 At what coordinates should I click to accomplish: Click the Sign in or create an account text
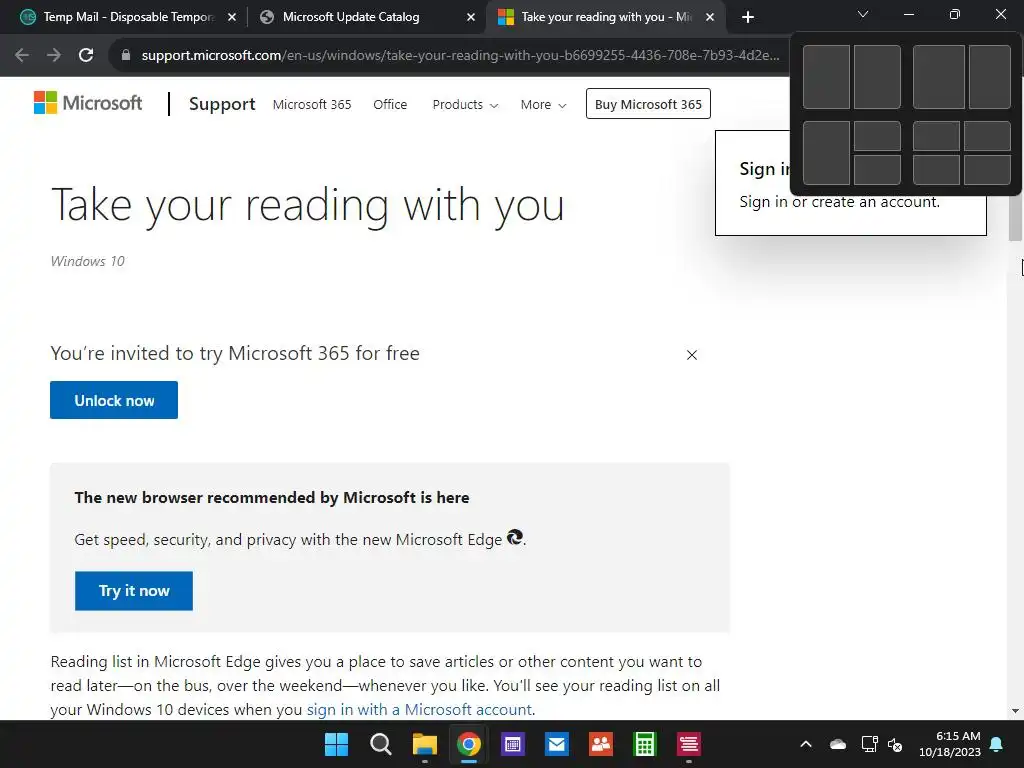pyautogui.click(x=840, y=202)
